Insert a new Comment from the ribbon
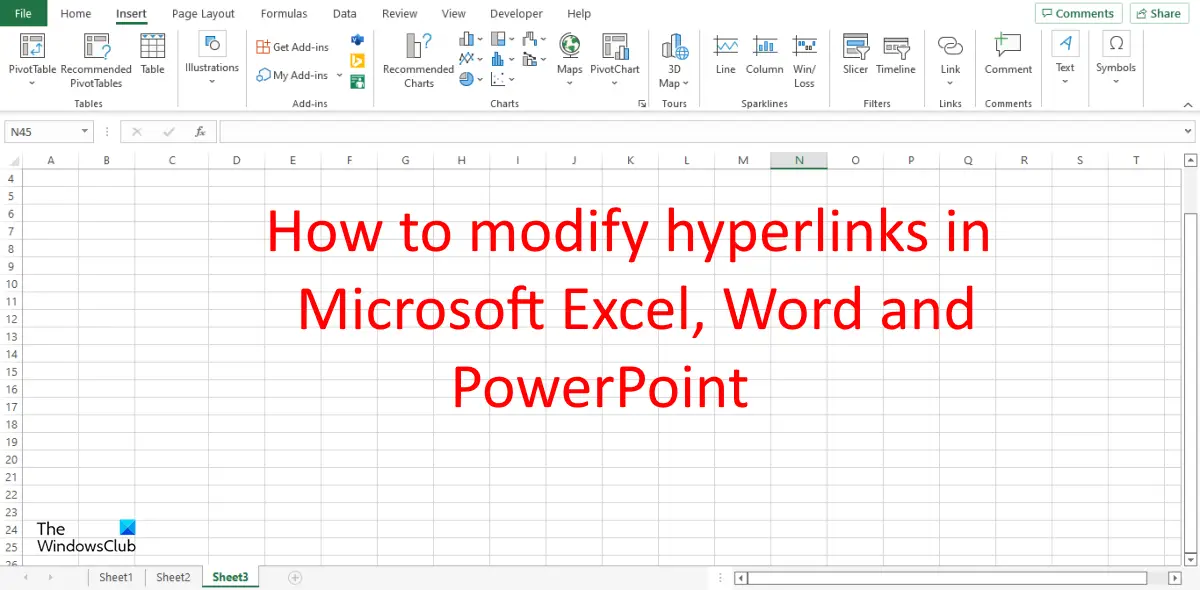 [1008, 55]
